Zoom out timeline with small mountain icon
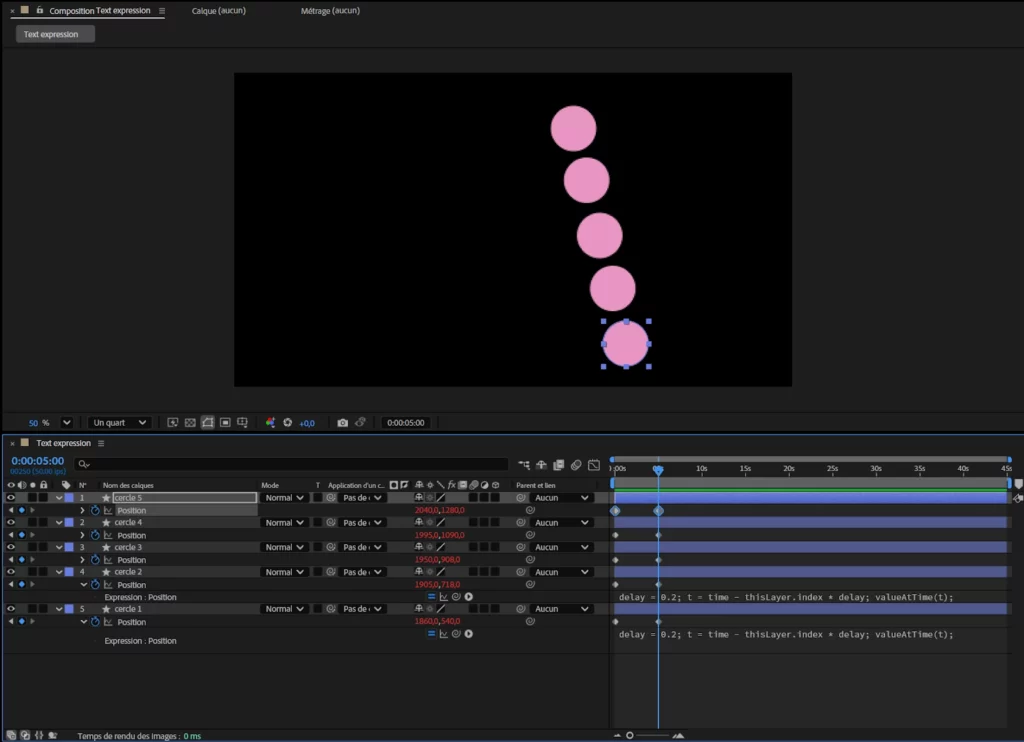Image resolution: width=1024 pixels, height=742 pixels. point(617,735)
